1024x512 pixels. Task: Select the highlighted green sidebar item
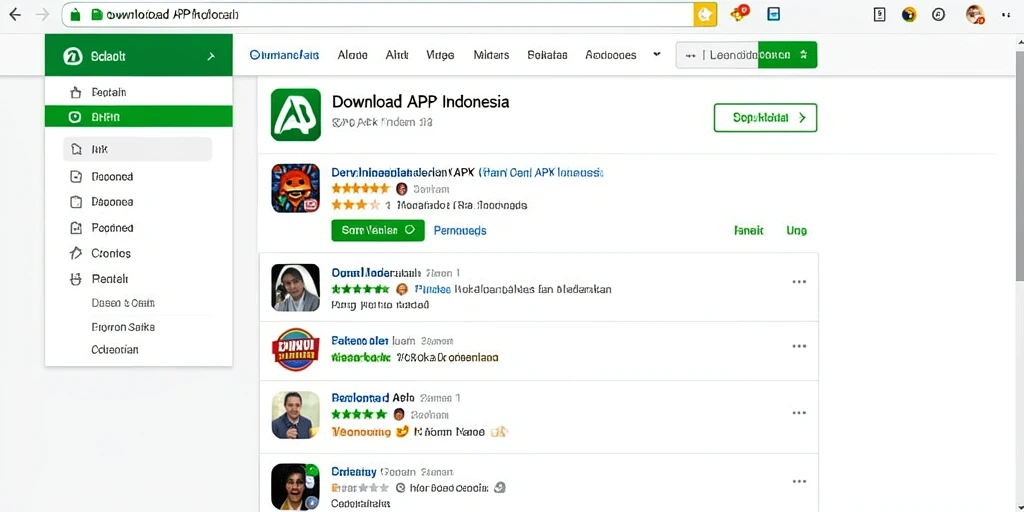[138, 117]
